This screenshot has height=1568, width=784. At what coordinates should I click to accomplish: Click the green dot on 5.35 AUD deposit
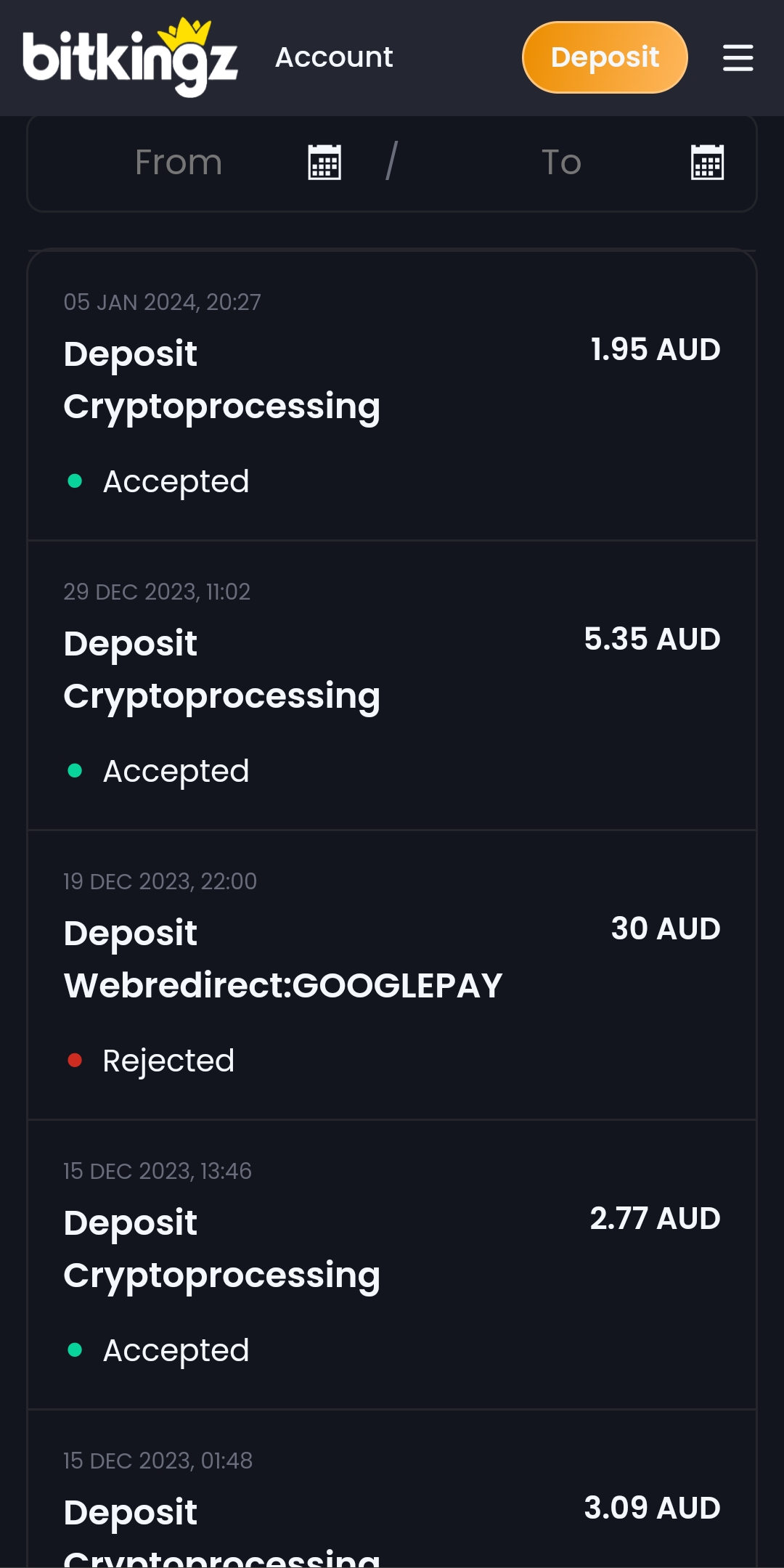pyautogui.click(x=75, y=770)
